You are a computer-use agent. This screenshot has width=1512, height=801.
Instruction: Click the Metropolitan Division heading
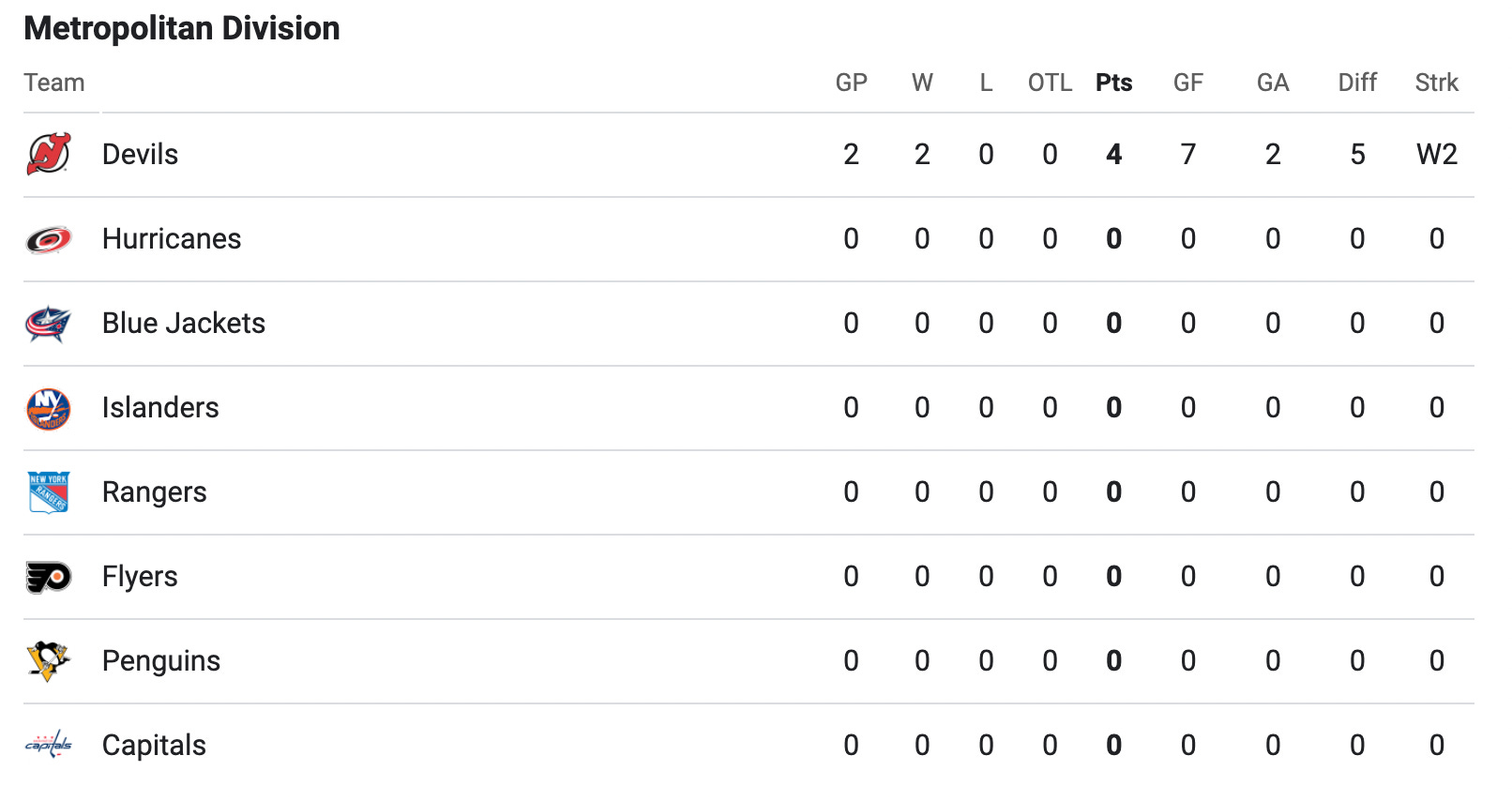pos(182,29)
